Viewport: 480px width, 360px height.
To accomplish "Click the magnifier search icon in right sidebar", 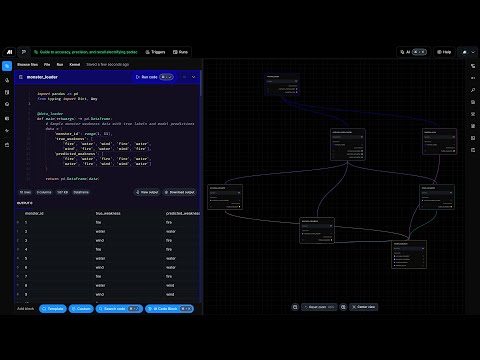I will 473,90.
